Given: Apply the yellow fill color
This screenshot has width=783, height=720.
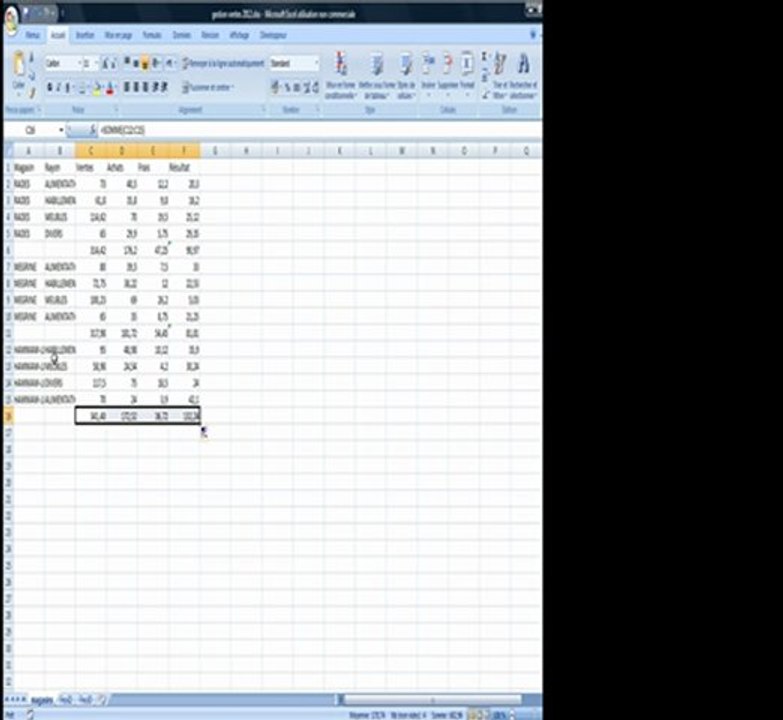Looking at the screenshot, I should click(96, 88).
